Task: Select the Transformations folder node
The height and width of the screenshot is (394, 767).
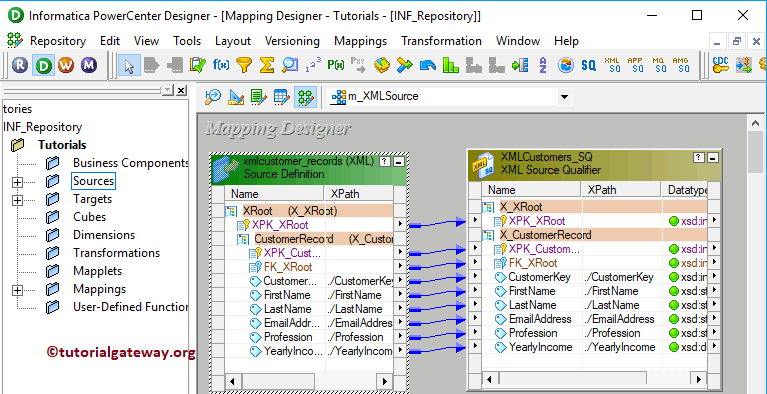Action: 116,253
